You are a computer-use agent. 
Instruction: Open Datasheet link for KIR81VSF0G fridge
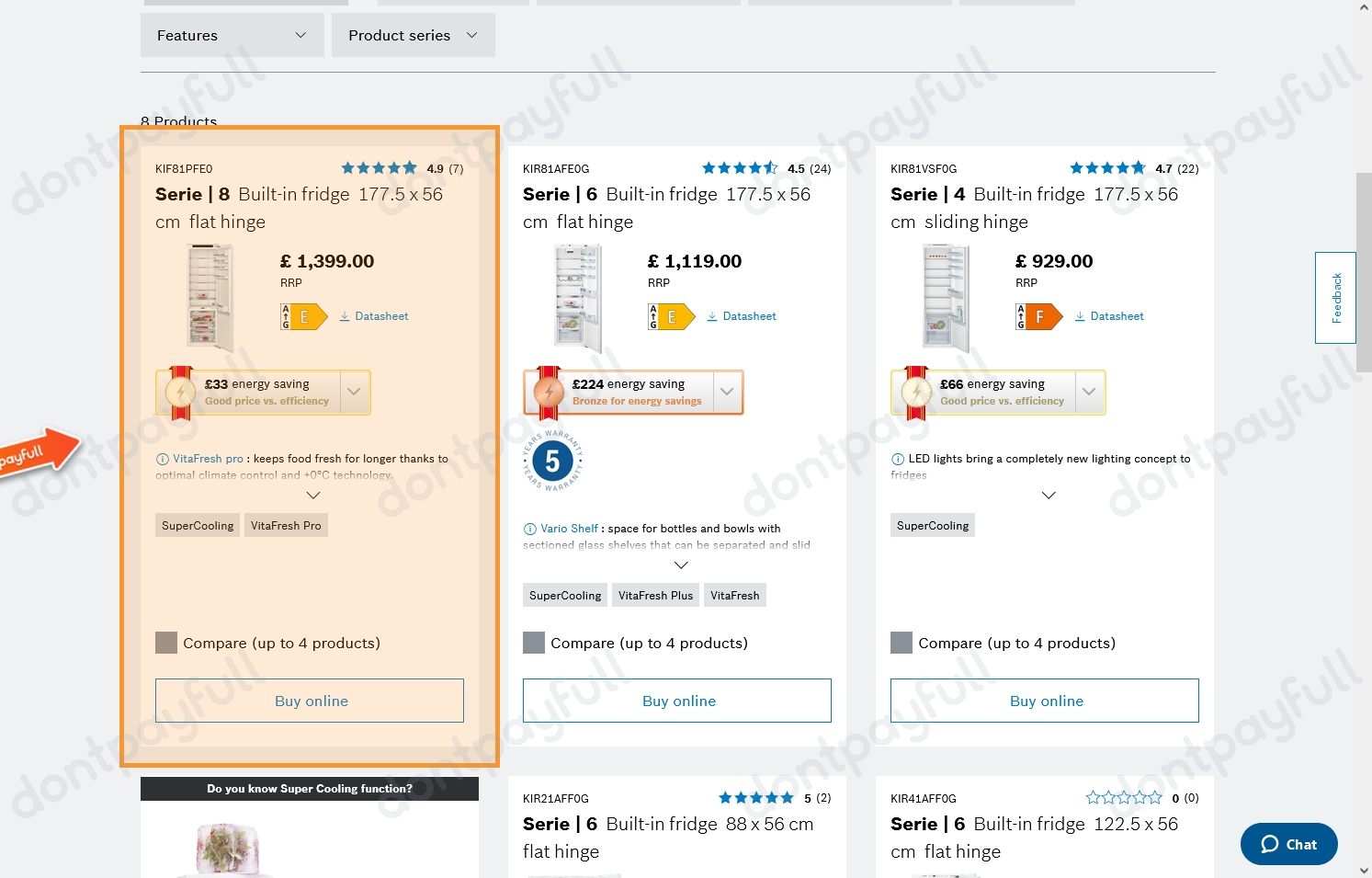click(1109, 316)
